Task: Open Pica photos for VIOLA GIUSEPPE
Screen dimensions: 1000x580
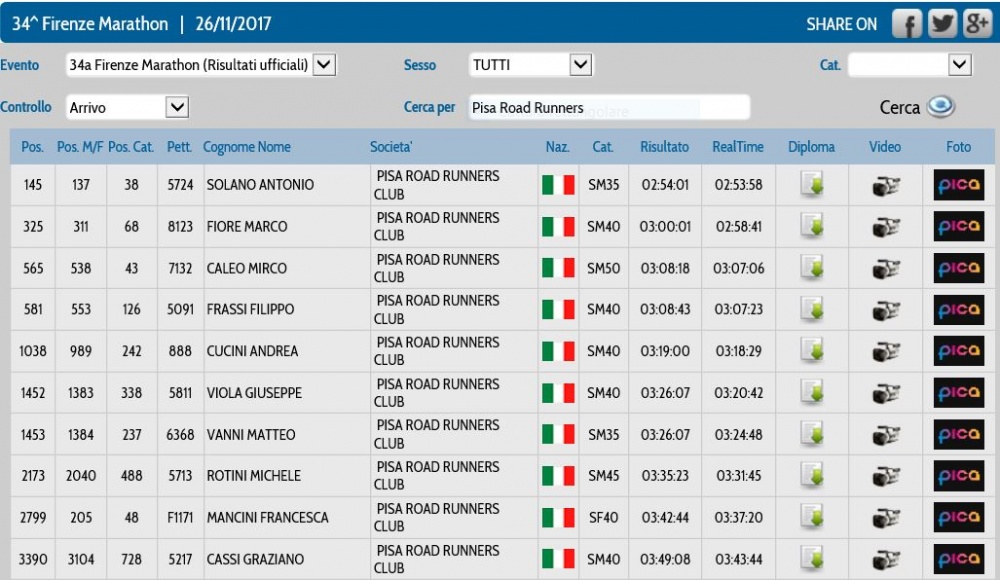Action: pyautogui.click(x=959, y=392)
